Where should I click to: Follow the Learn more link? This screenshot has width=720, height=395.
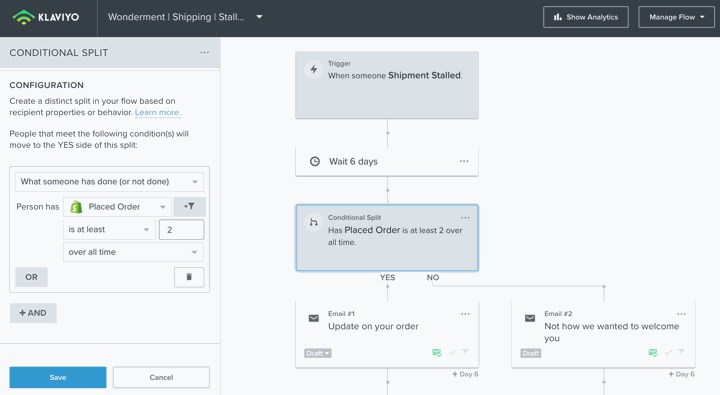[x=158, y=113]
